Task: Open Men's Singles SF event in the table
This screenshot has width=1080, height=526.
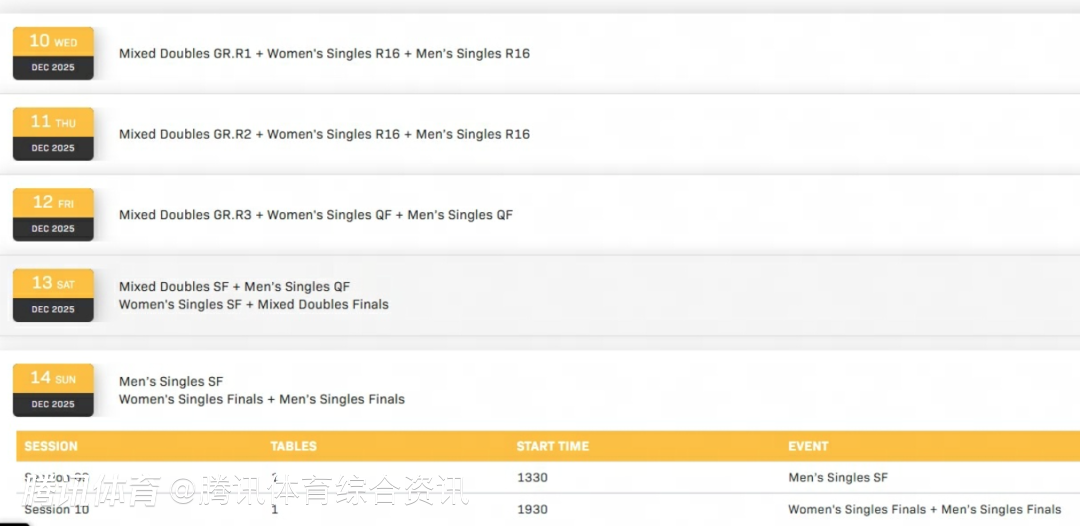Action: [x=837, y=478]
